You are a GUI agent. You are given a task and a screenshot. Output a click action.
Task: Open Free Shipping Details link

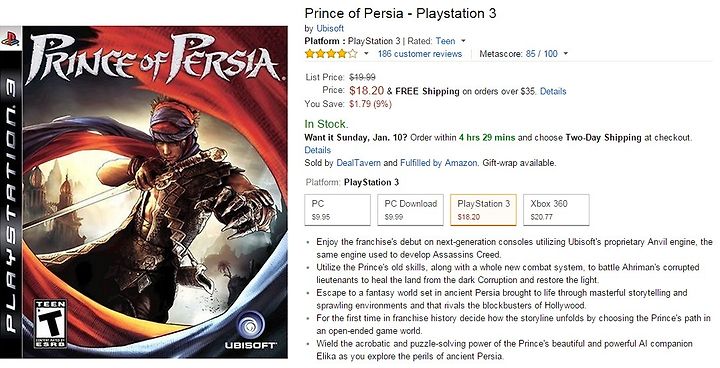(x=553, y=91)
